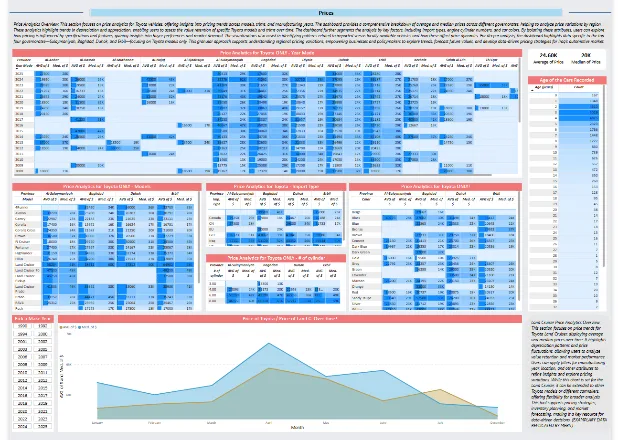Select year 2022 in the year slicer

click(22, 419)
